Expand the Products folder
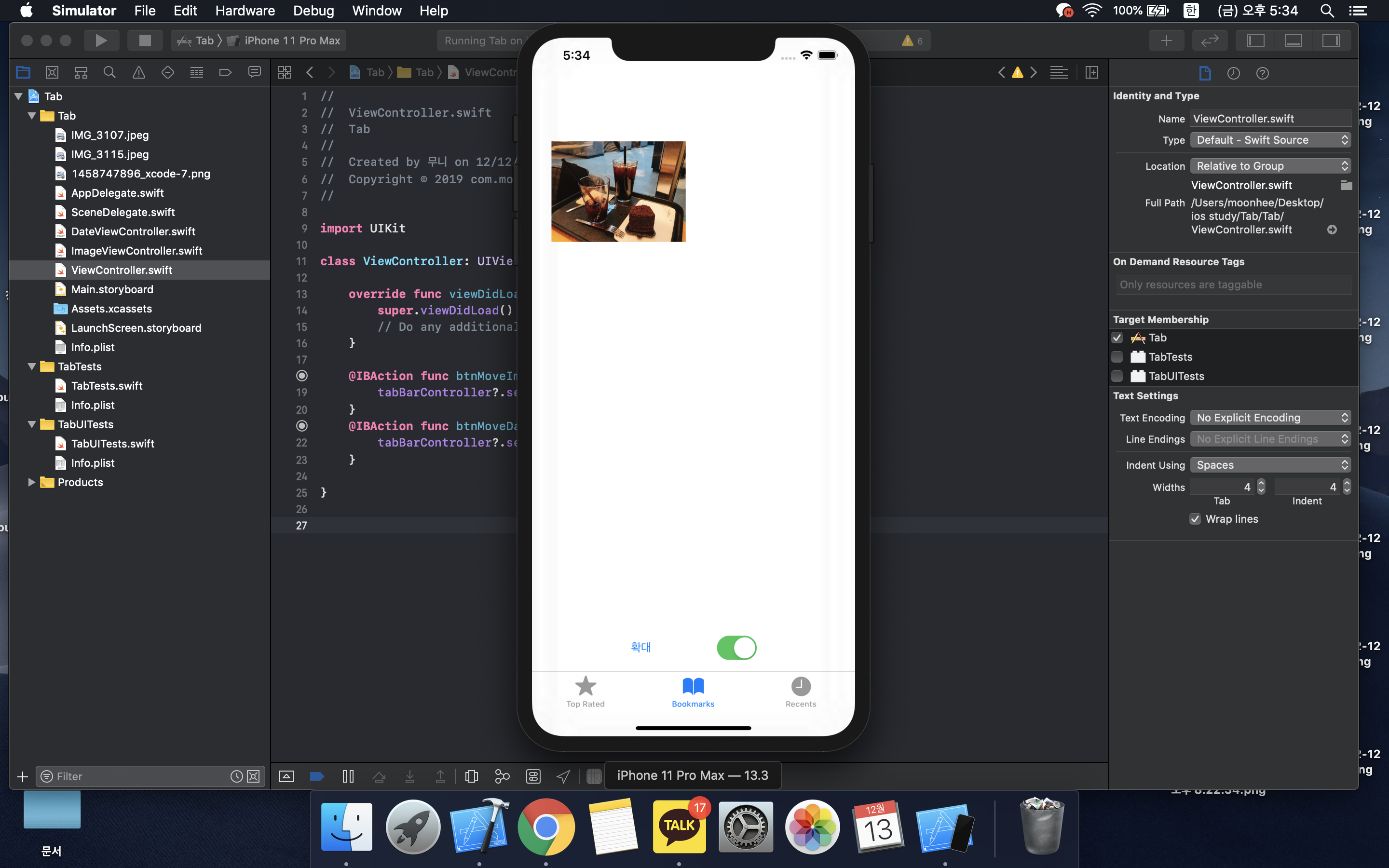The height and width of the screenshot is (868, 1389). coord(31,482)
